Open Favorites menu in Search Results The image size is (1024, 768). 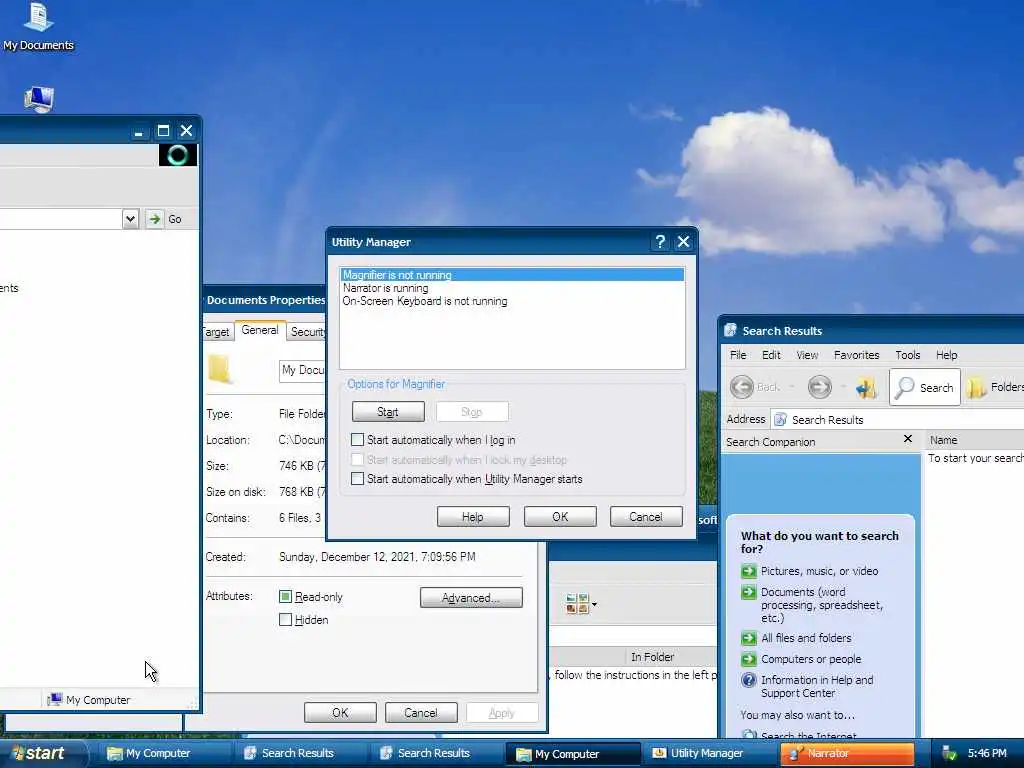coord(856,355)
